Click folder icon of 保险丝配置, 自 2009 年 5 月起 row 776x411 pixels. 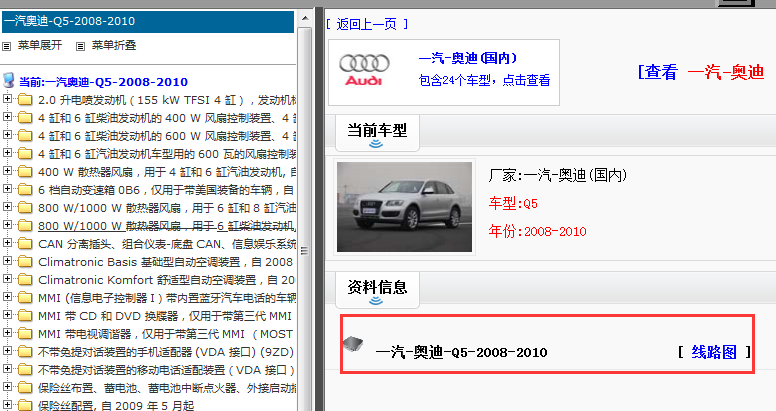click(x=25, y=405)
